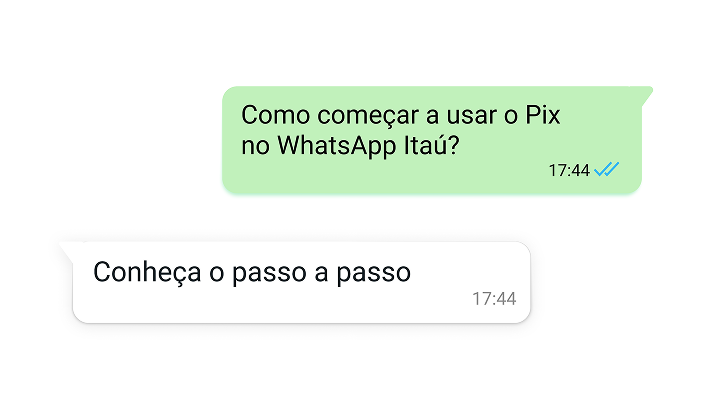Viewport: 705px width, 411px height.
Task: Select the line "no WhatsApp Itaú?"
Action: point(350,146)
